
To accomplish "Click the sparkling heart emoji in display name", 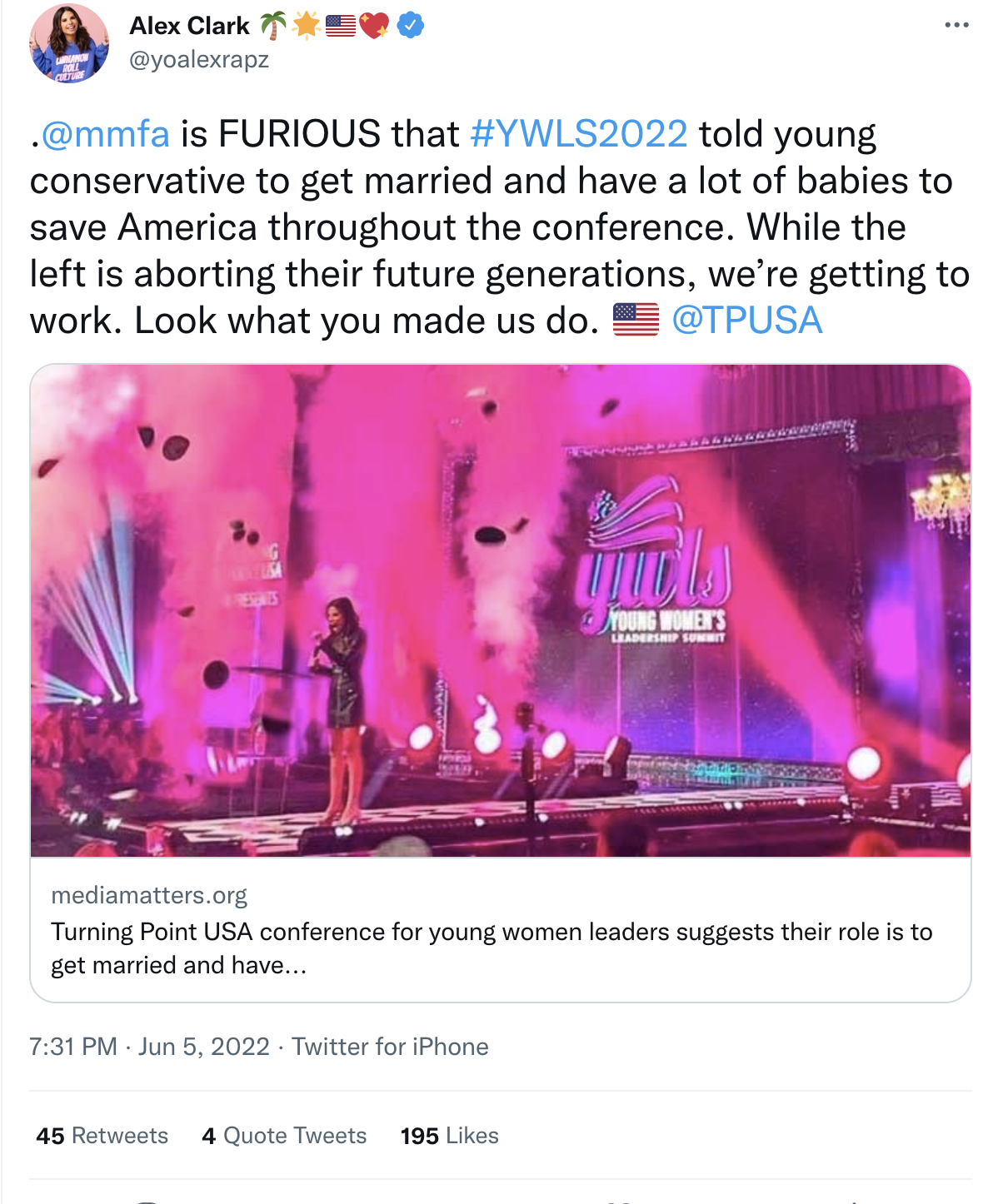I will pos(374,26).
